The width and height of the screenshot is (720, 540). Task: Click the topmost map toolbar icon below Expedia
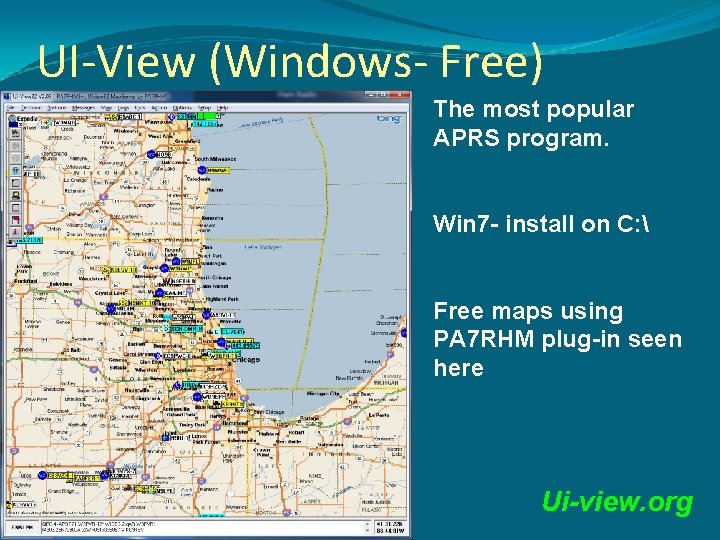point(16,134)
